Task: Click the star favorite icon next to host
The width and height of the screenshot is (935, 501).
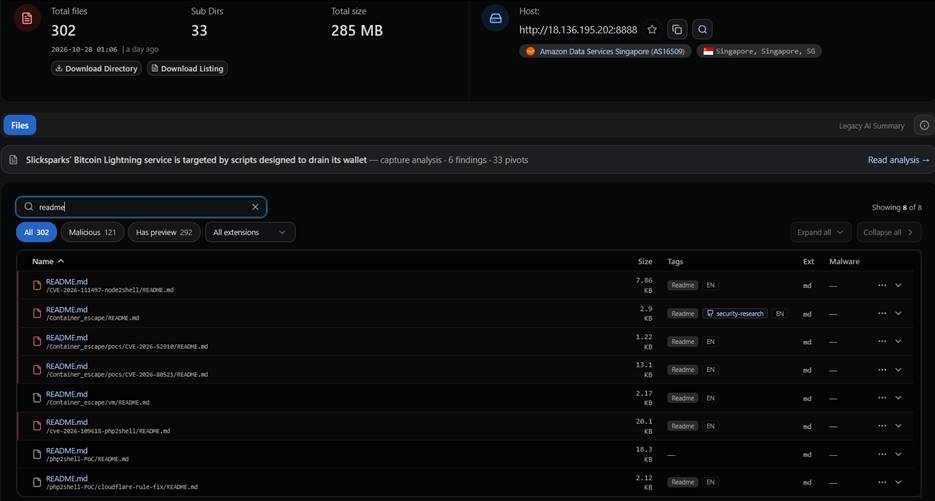Action: tap(652, 29)
